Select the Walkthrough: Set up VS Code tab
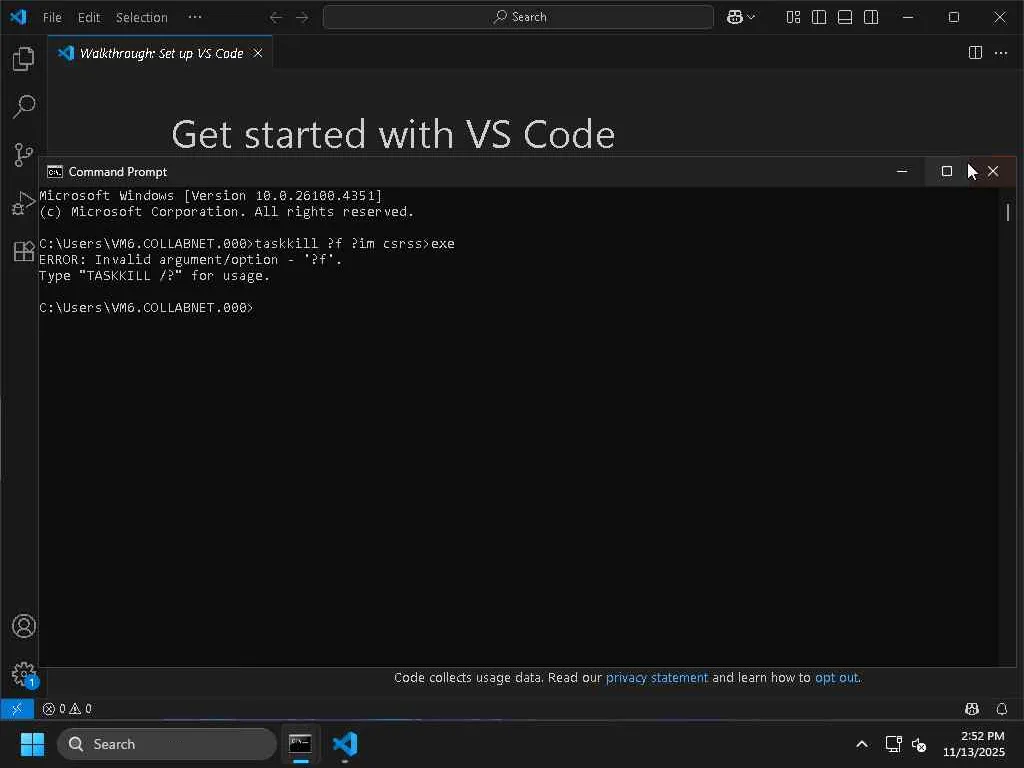 tap(161, 53)
